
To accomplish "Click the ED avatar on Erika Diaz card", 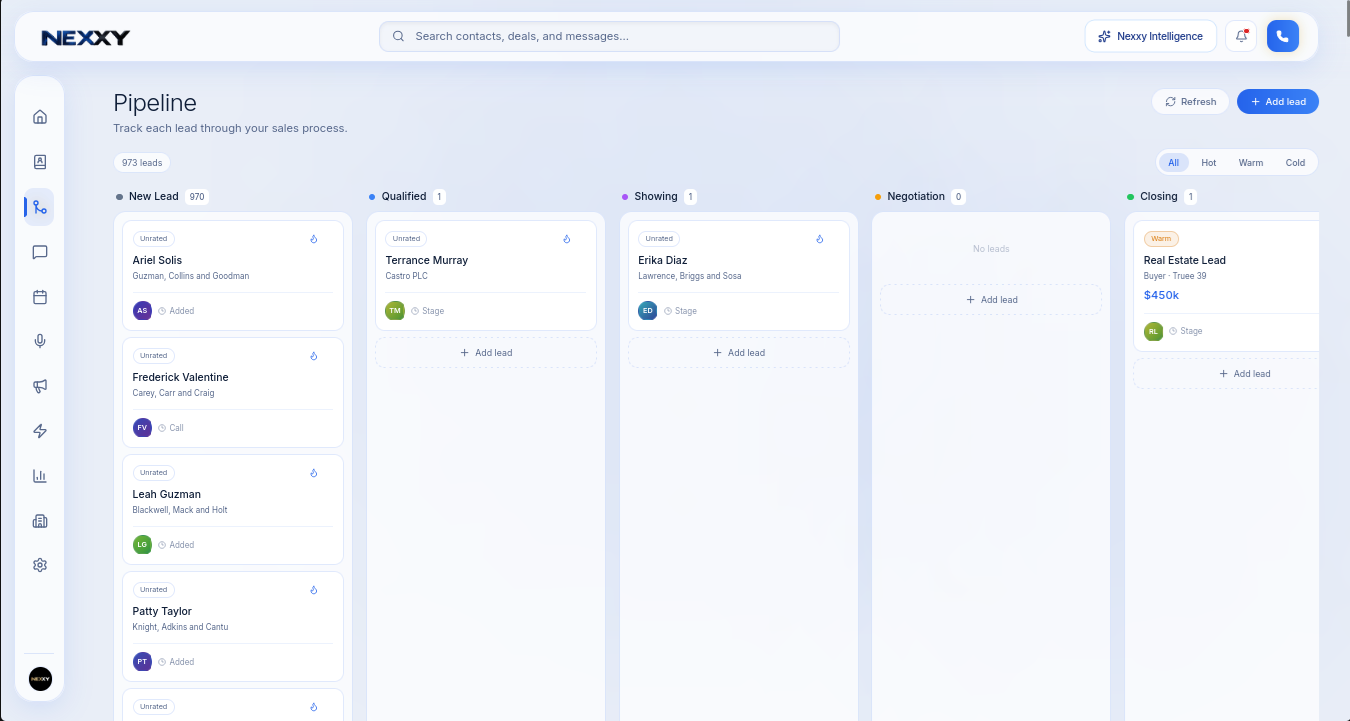I will click(x=649, y=311).
